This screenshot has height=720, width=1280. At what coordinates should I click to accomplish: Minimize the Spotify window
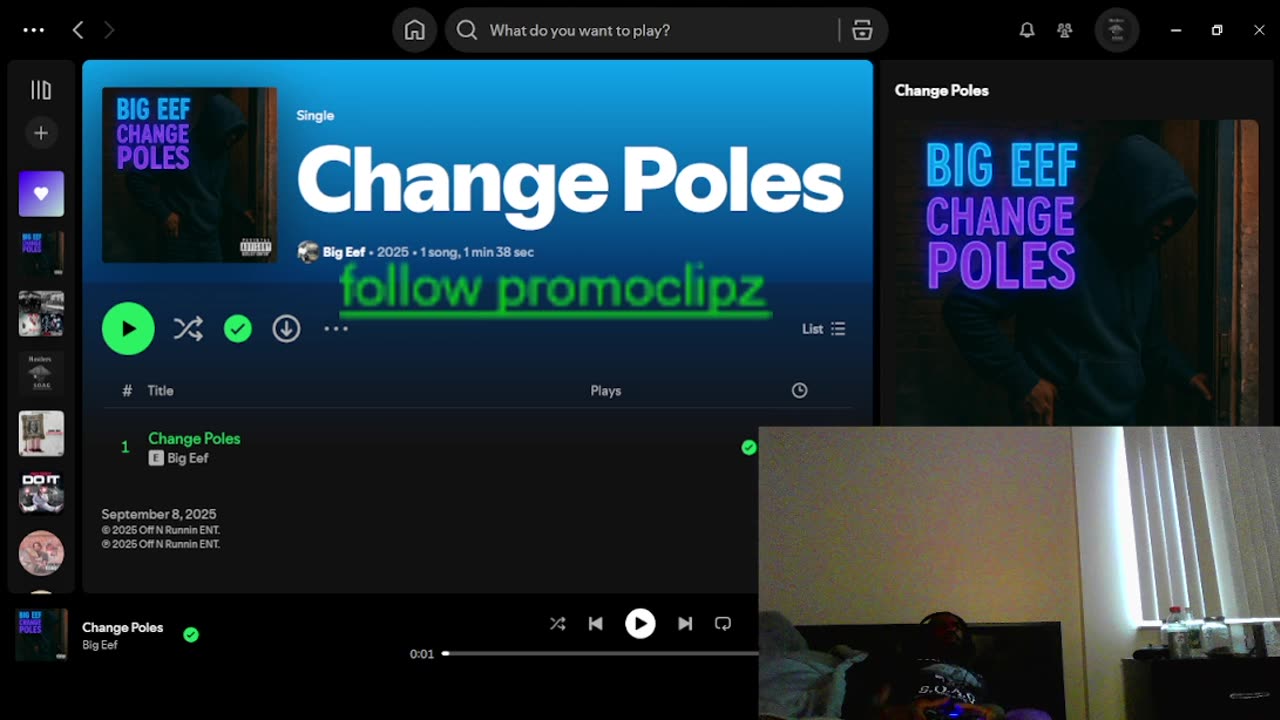click(x=1176, y=30)
